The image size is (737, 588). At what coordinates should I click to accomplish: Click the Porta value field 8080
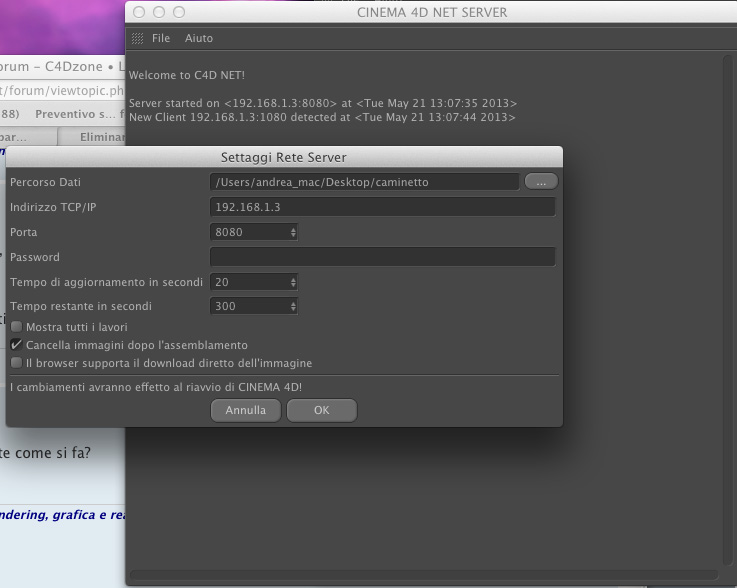249,232
